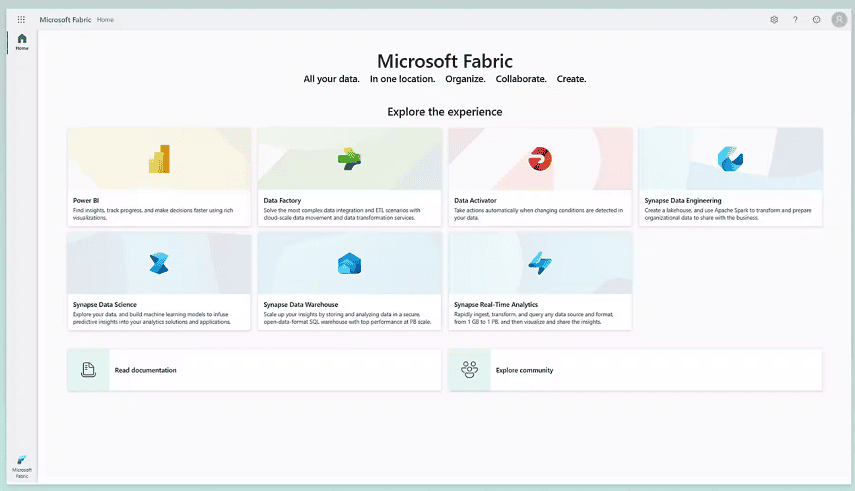Click the Synapse Real-Time Analytics lightning icon
855x491 pixels.
pos(540,263)
